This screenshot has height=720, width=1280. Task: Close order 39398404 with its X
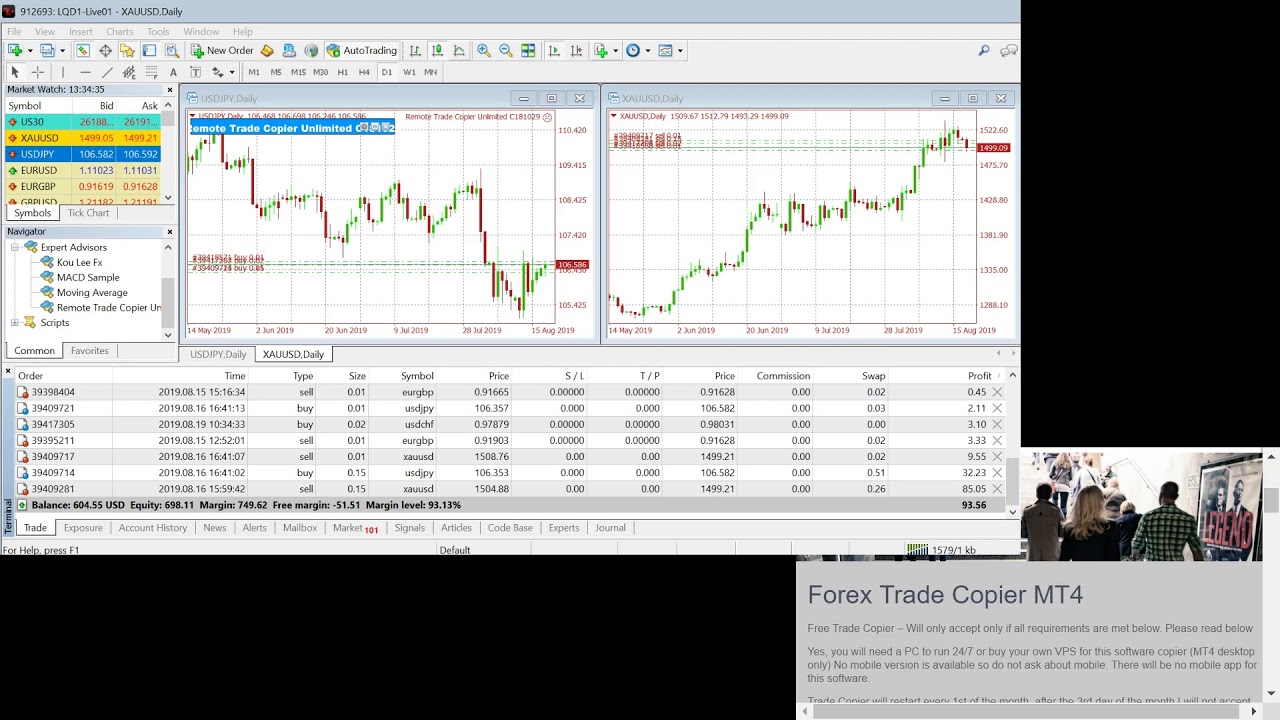click(x=997, y=392)
